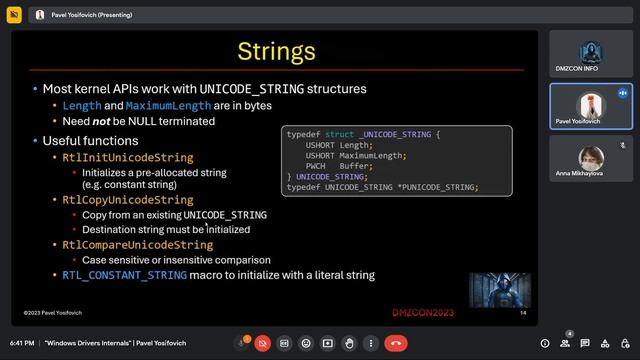
Task: Click the presenter avatar in top bar
Action: pyautogui.click(x=40, y=15)
